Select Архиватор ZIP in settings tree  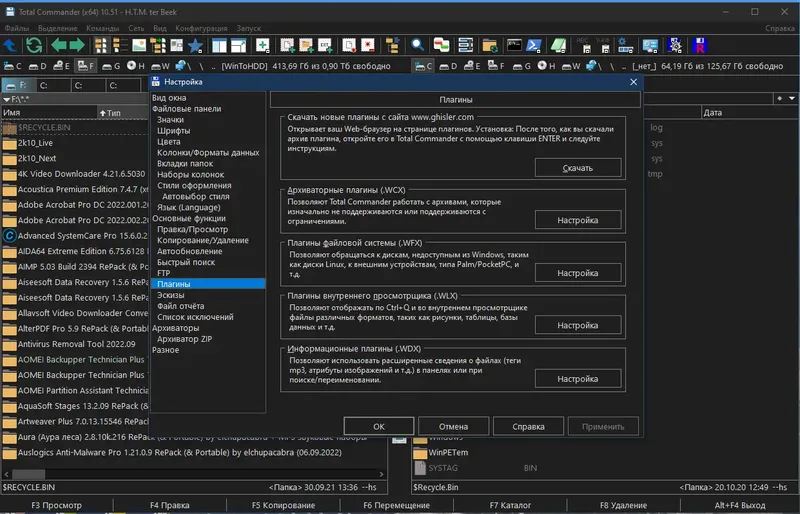[x=185, y=339]
